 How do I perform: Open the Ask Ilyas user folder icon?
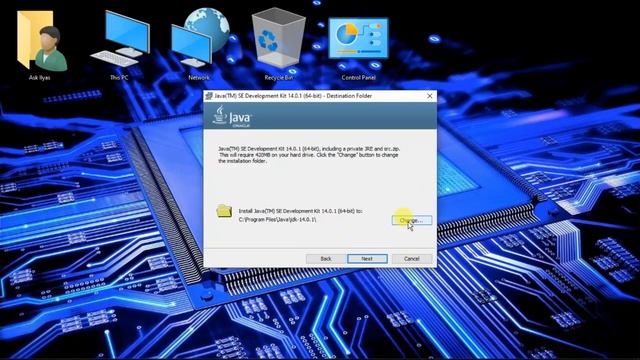[42, 41]
